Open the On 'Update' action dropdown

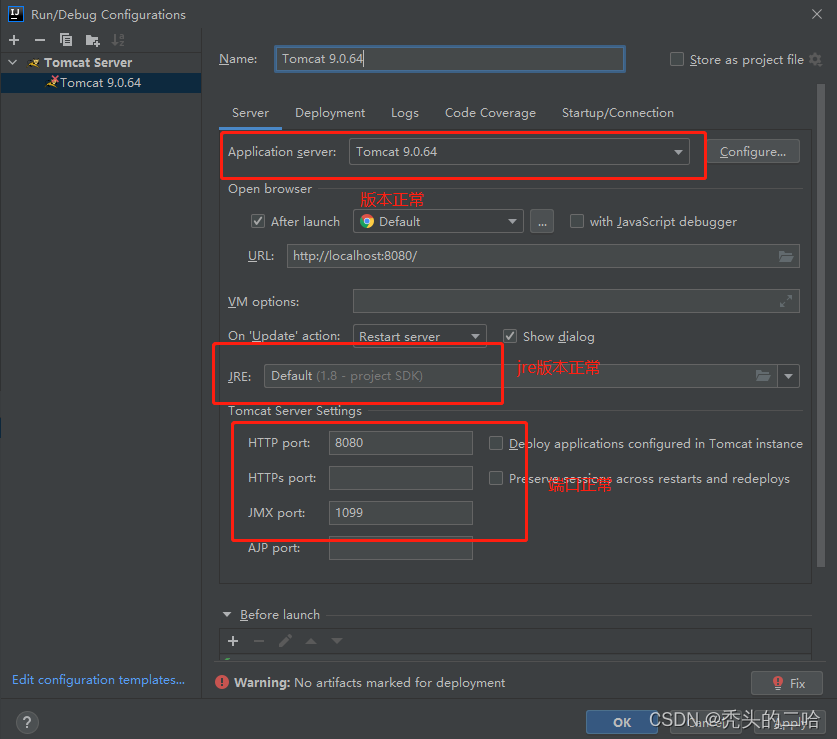(x=420, y=336)
